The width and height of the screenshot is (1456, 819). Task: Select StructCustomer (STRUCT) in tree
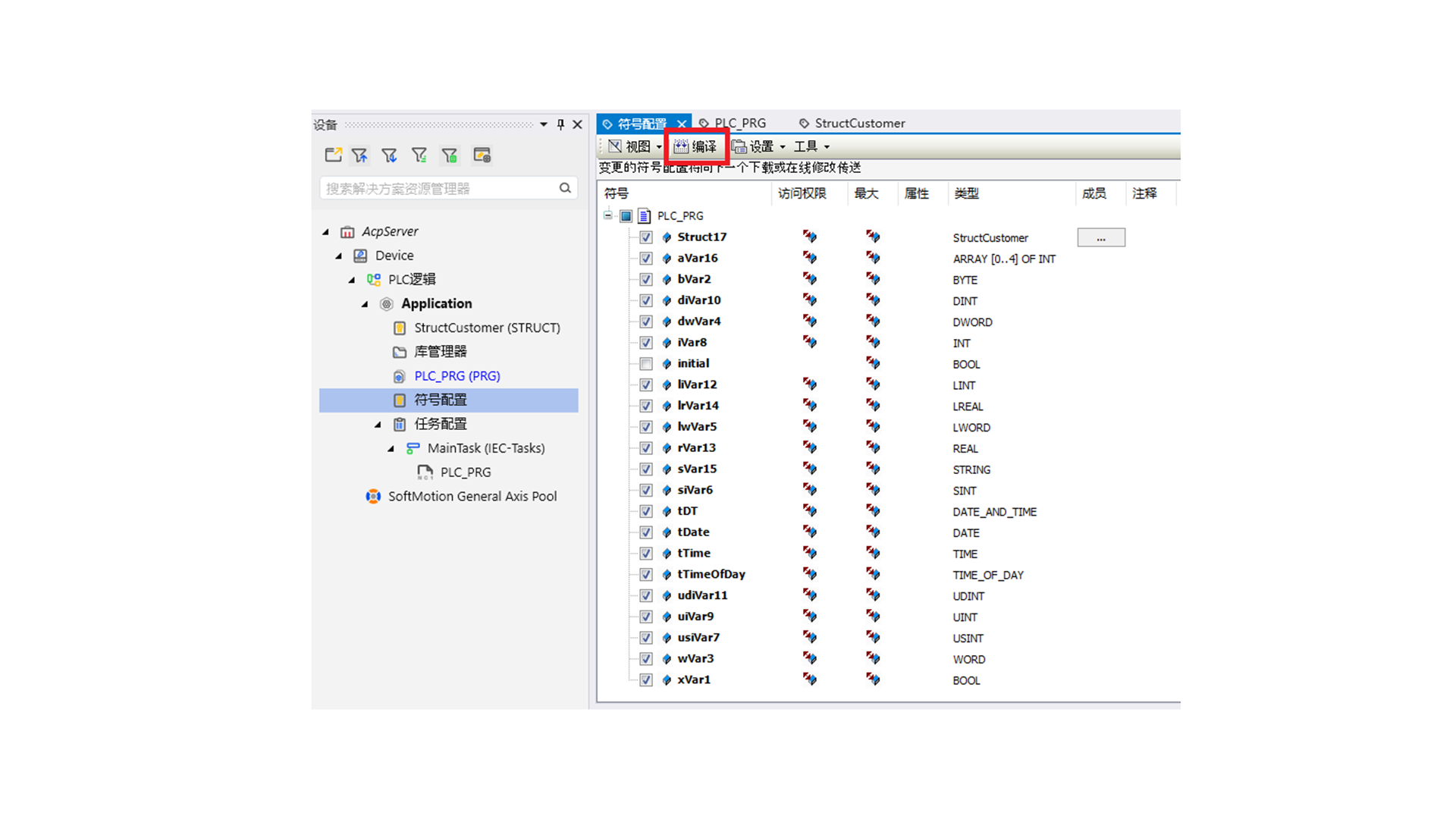tap(487, 328)
